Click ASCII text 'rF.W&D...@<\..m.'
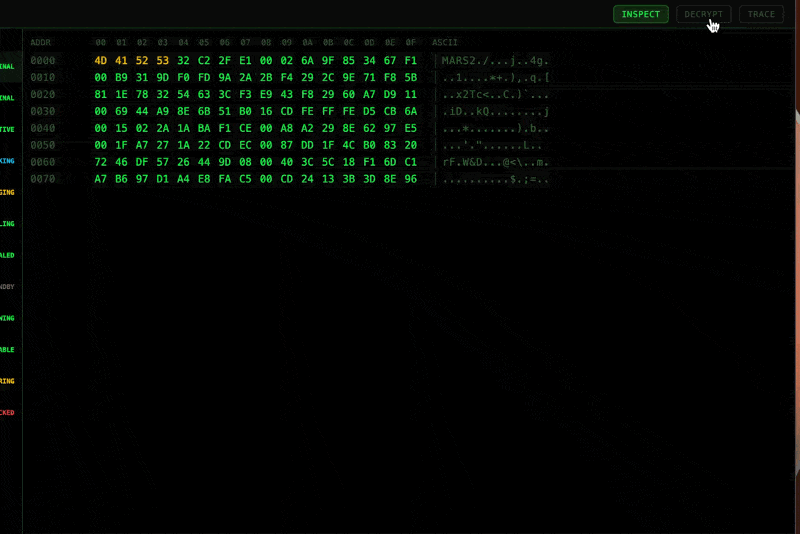This screenshot has height=534, width=800. coord(495,162)
